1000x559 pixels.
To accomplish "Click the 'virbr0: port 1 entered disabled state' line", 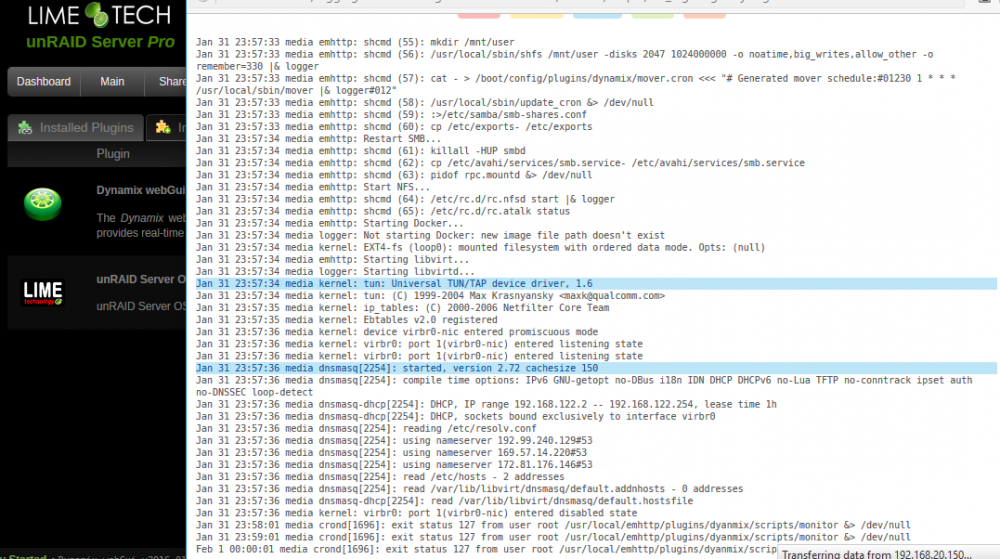I will 416,514.
